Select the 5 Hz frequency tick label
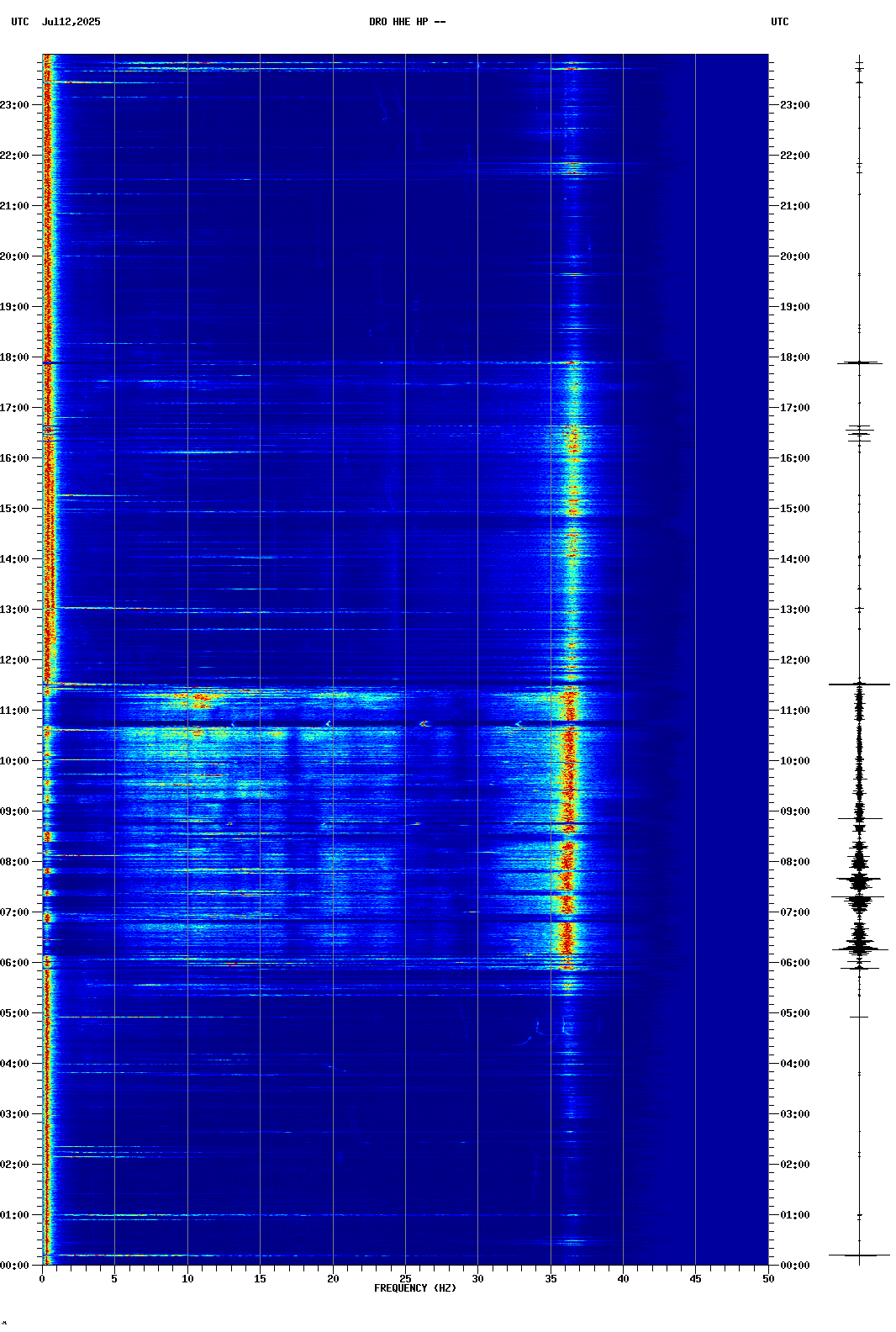 click(x=114, y=1279)
